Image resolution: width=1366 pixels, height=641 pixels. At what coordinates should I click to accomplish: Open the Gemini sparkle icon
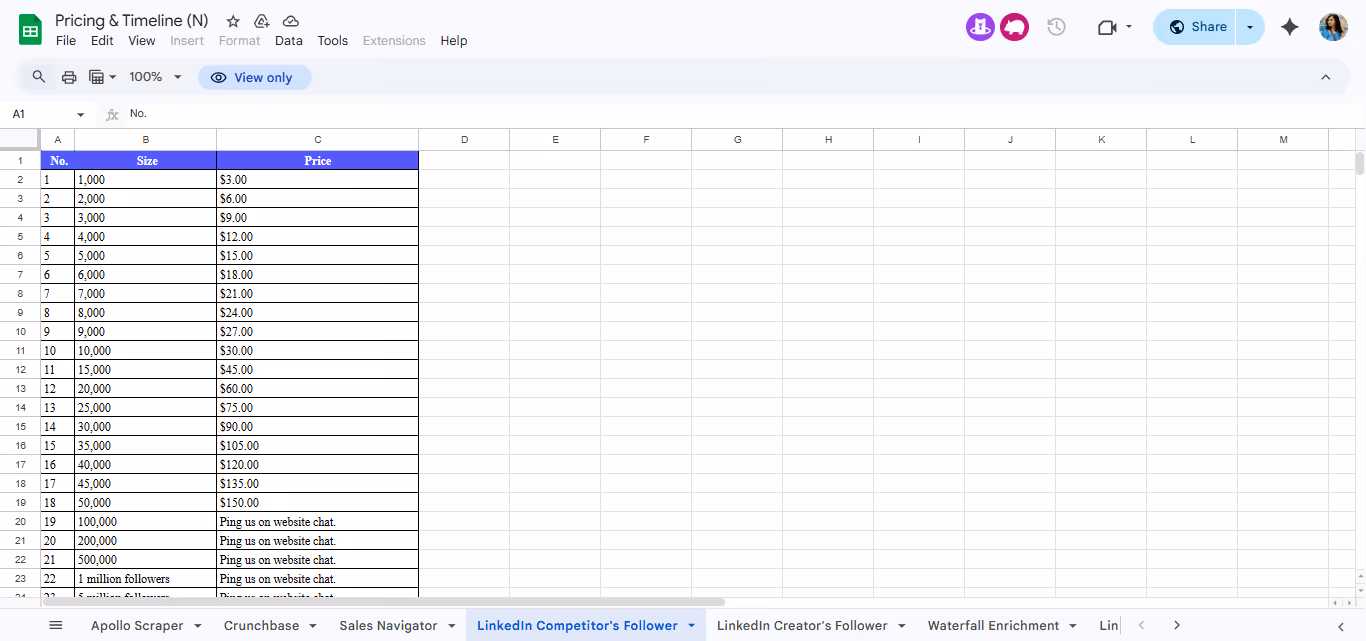click(1290, 27)
